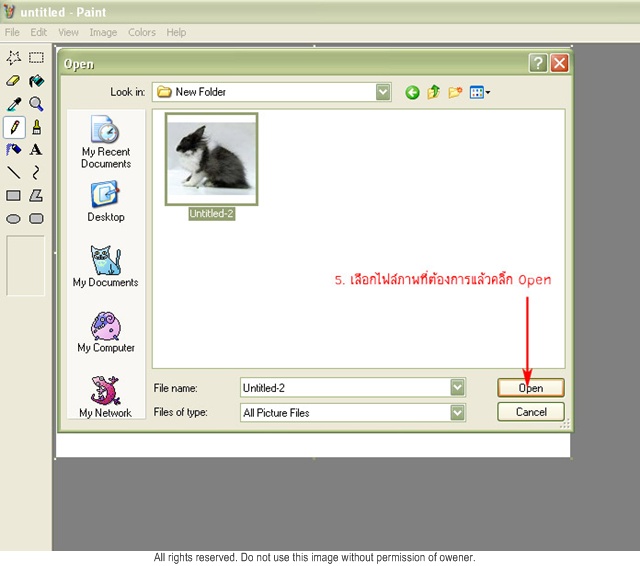Image resolution: width=640 pixels, height=566 pixels.
Task: Click the Up One Level folder icon
Action: (433, 92)
